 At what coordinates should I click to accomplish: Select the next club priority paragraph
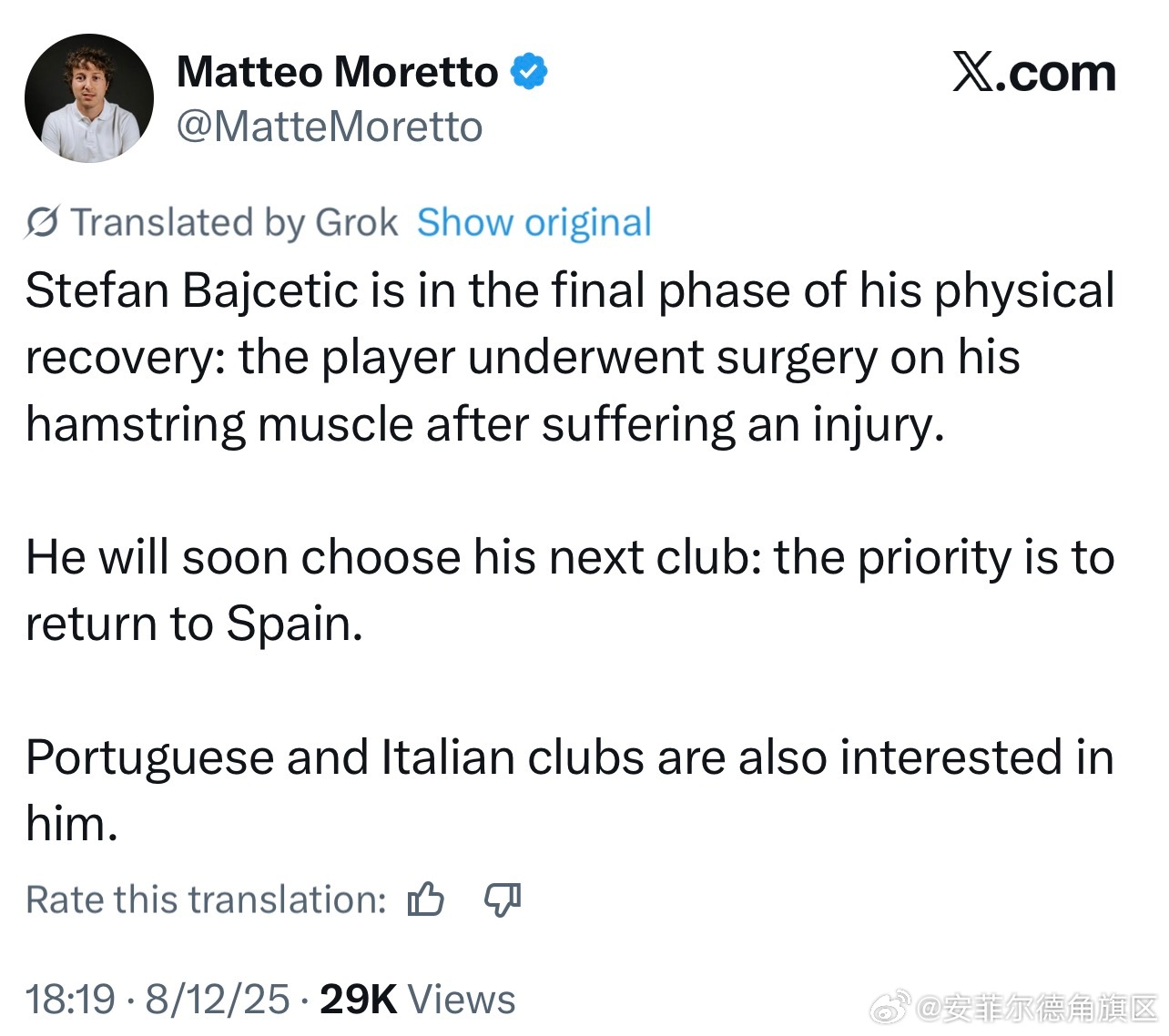click(x=570, y=590)
